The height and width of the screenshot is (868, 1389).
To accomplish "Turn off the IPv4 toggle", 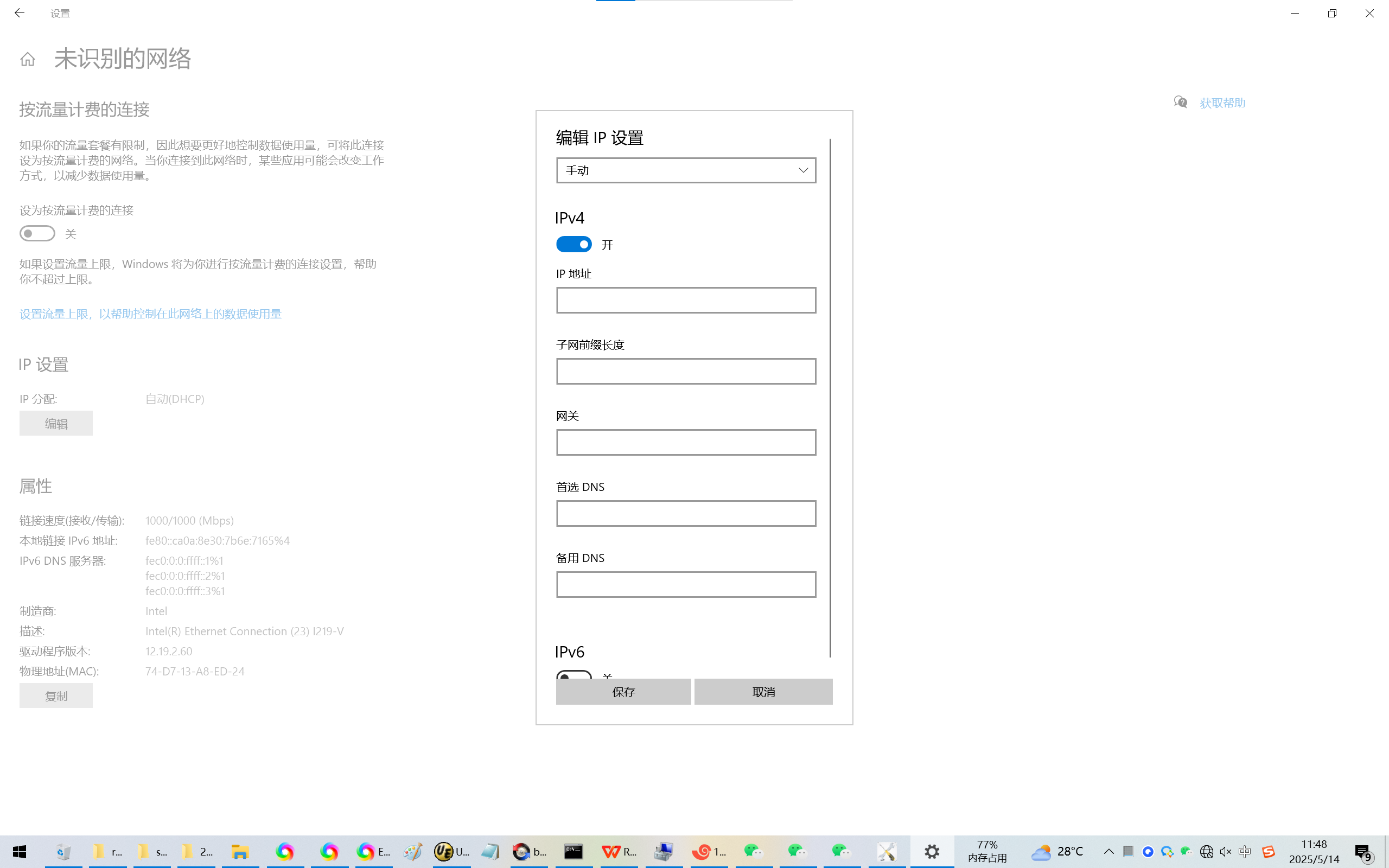I will 574,245.
